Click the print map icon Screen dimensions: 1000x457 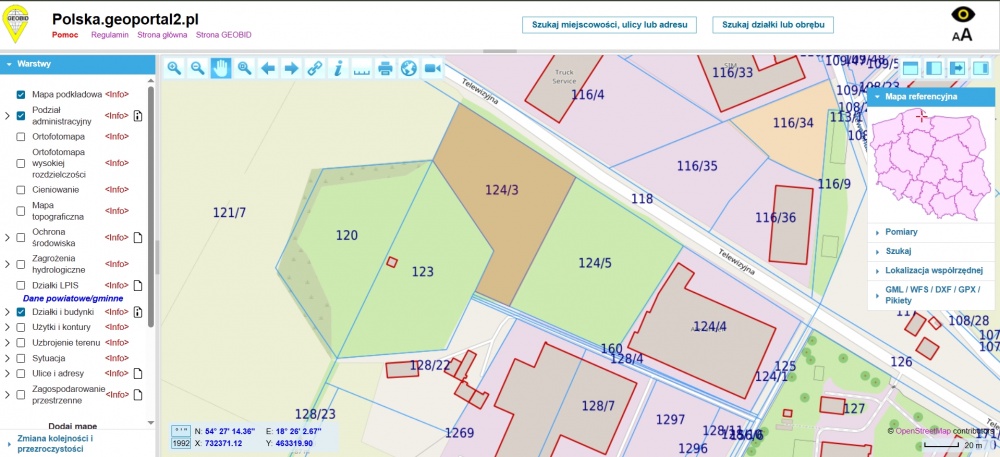coord(385,68)
